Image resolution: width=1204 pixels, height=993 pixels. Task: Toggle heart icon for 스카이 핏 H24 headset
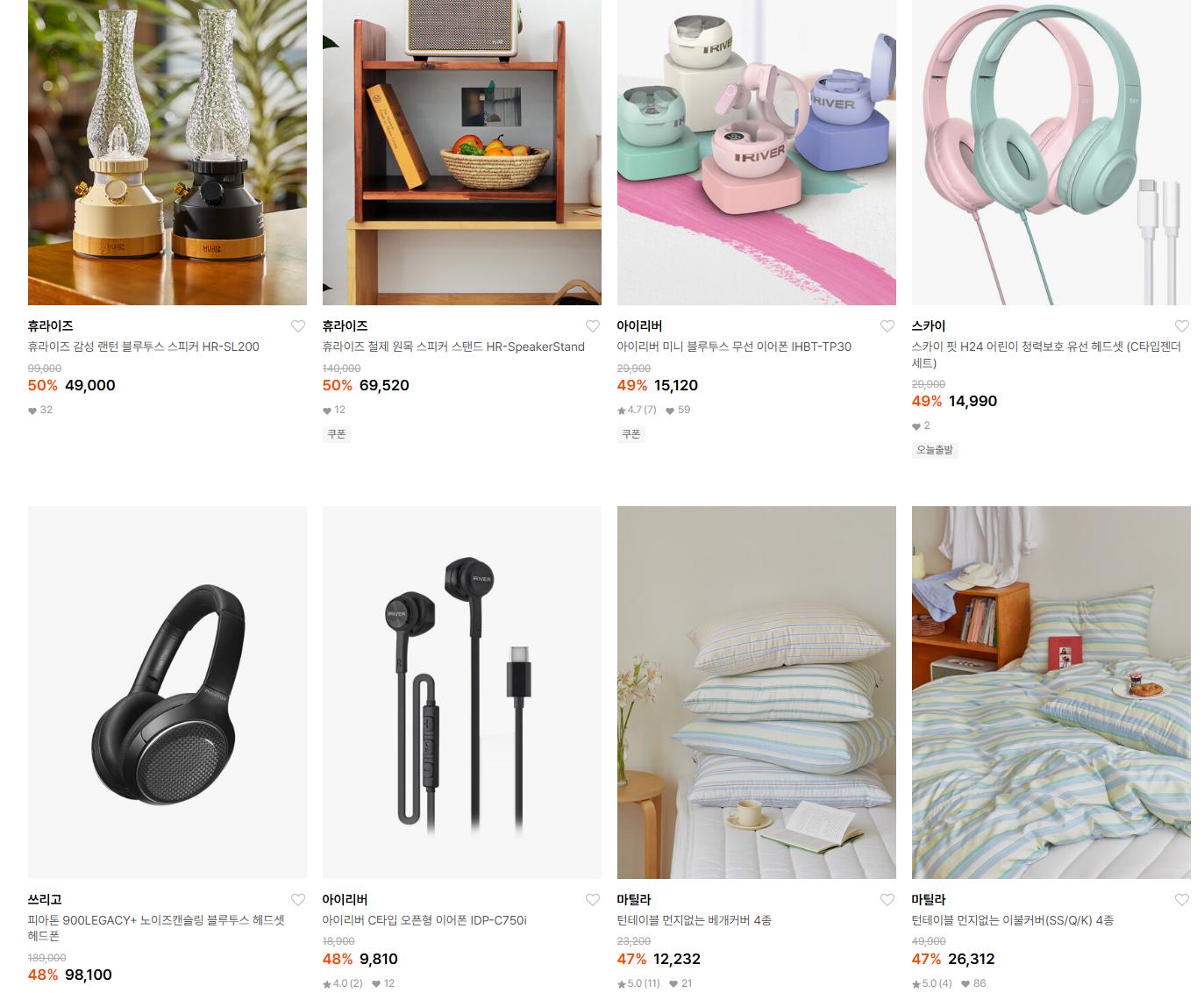pyautogui.click(x=1182, y=326)
